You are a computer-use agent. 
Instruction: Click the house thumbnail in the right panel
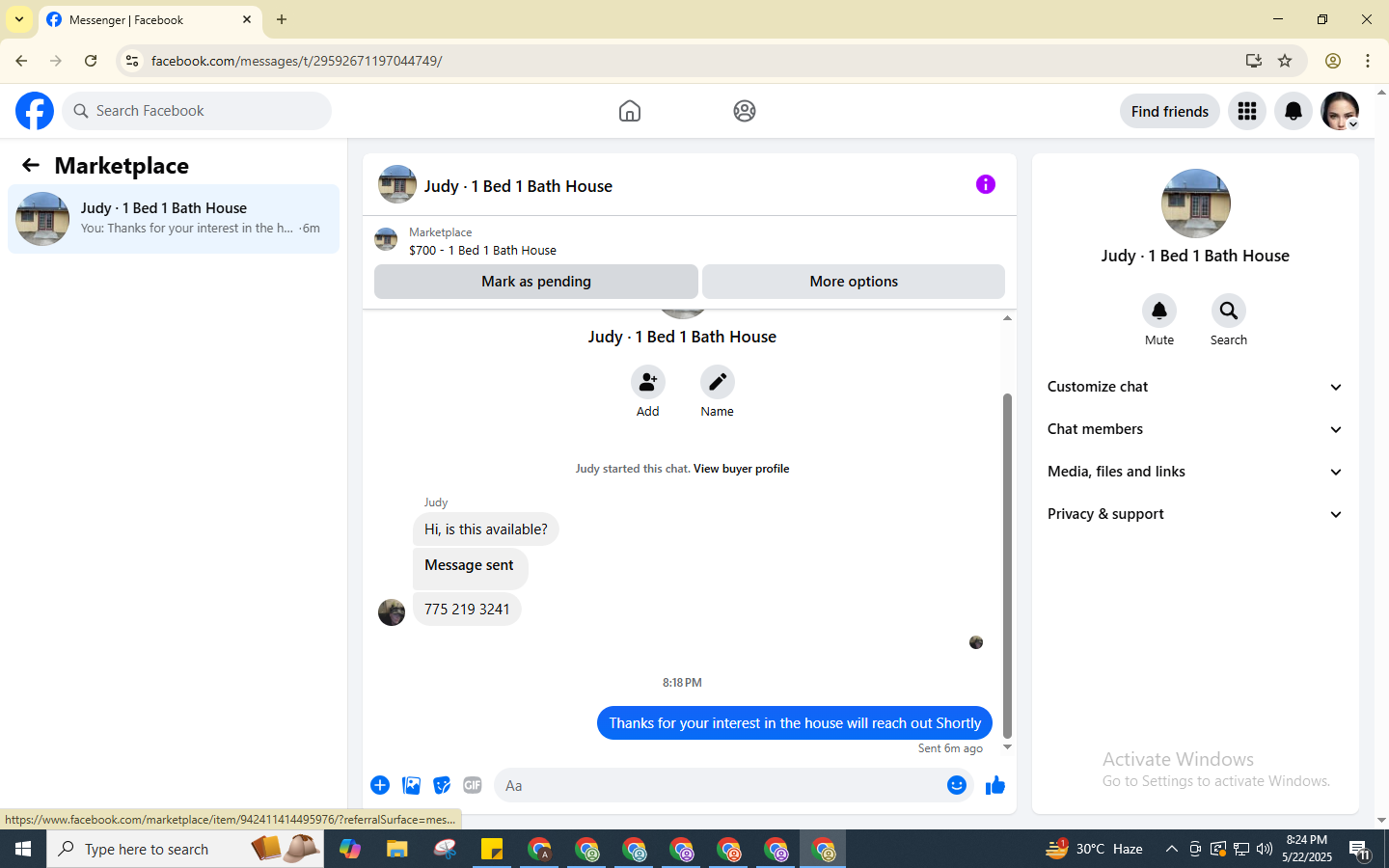(x=1195, y=203)
